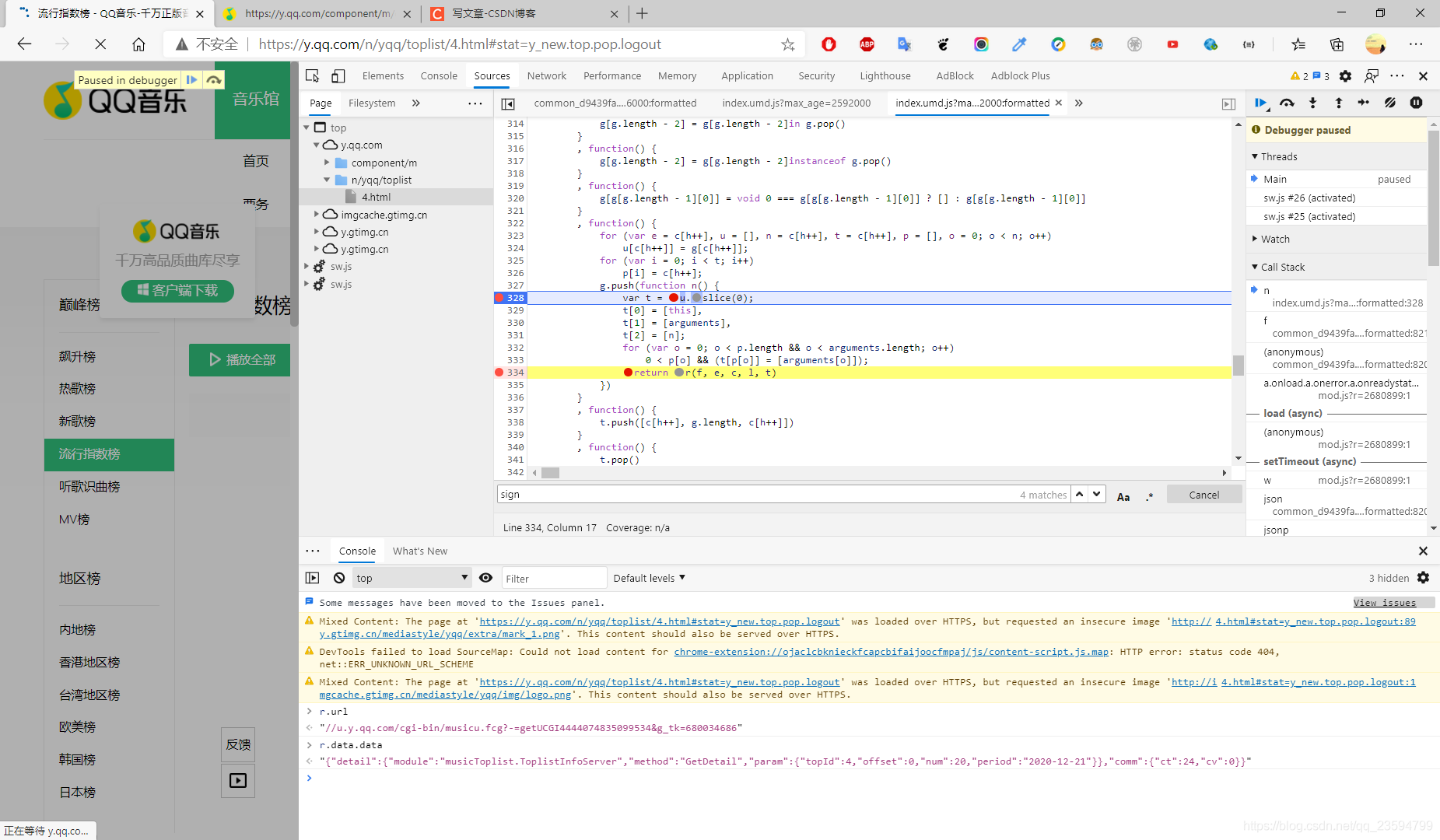Toggle device emulation toolbar icon
The width and height of the screenshot is (1440, 840).
[x=338, y=75]
